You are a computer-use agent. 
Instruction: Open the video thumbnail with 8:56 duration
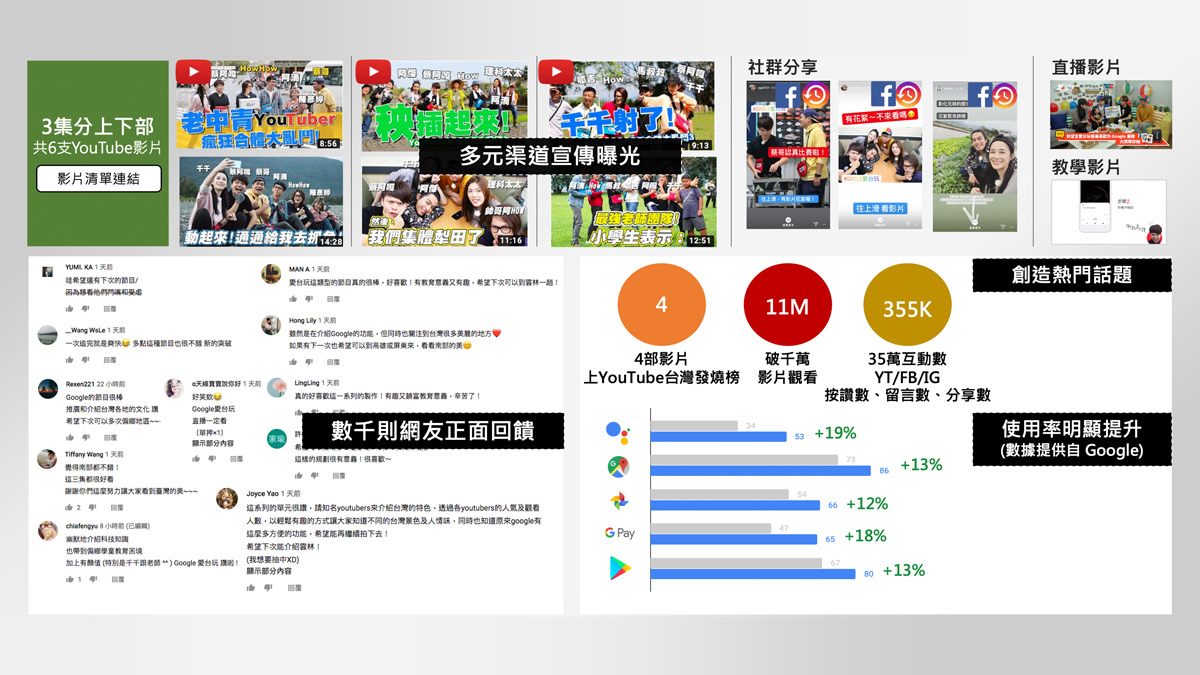259,106
